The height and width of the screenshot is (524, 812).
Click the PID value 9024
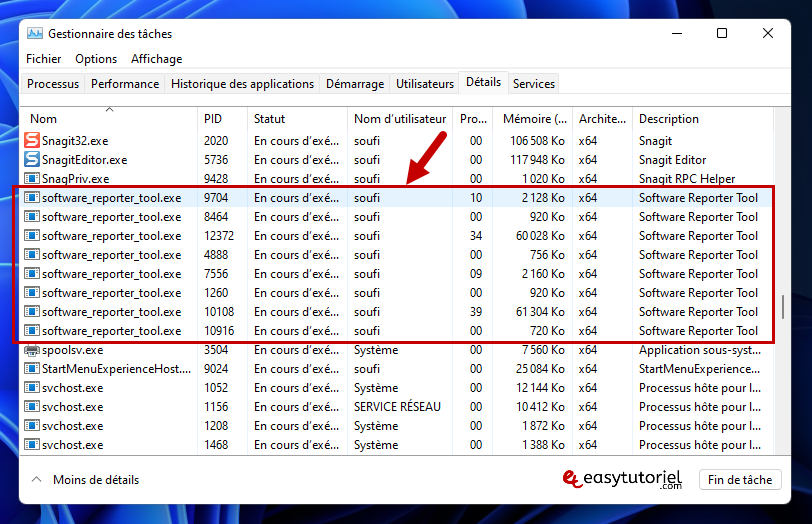[x=216, y=369]
